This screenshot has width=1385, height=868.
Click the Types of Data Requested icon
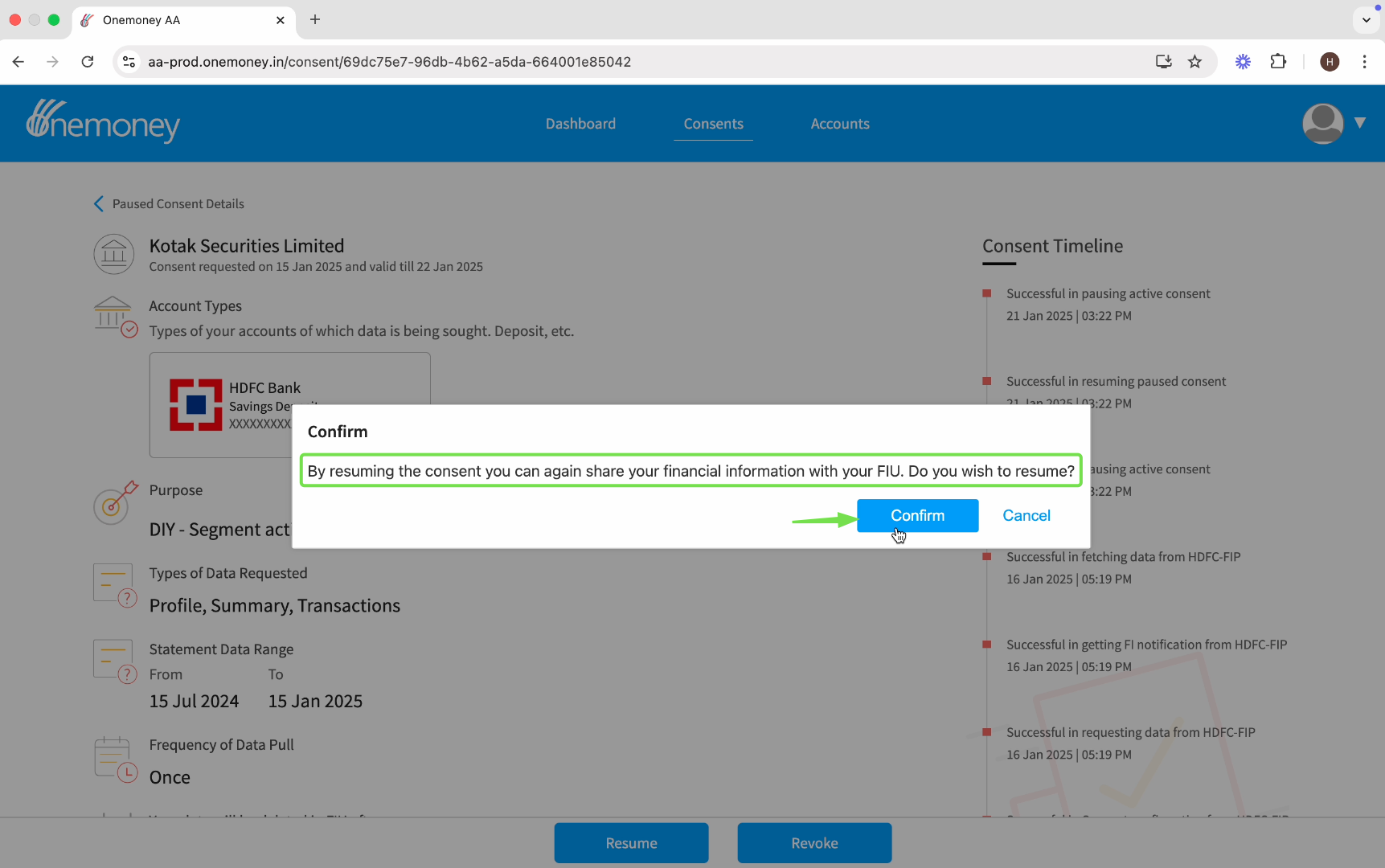[x=115, y=585]
